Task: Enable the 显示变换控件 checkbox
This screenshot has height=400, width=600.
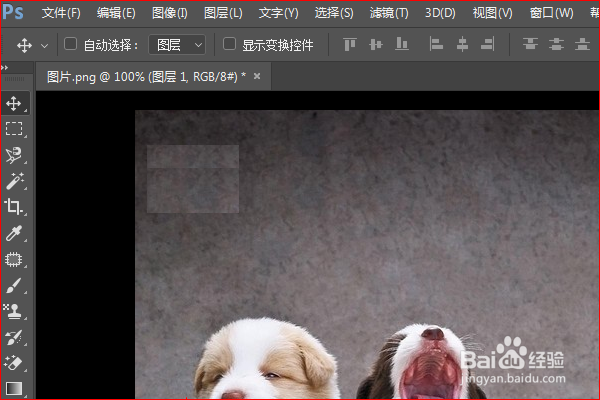Action: click(x=229, y=44)
